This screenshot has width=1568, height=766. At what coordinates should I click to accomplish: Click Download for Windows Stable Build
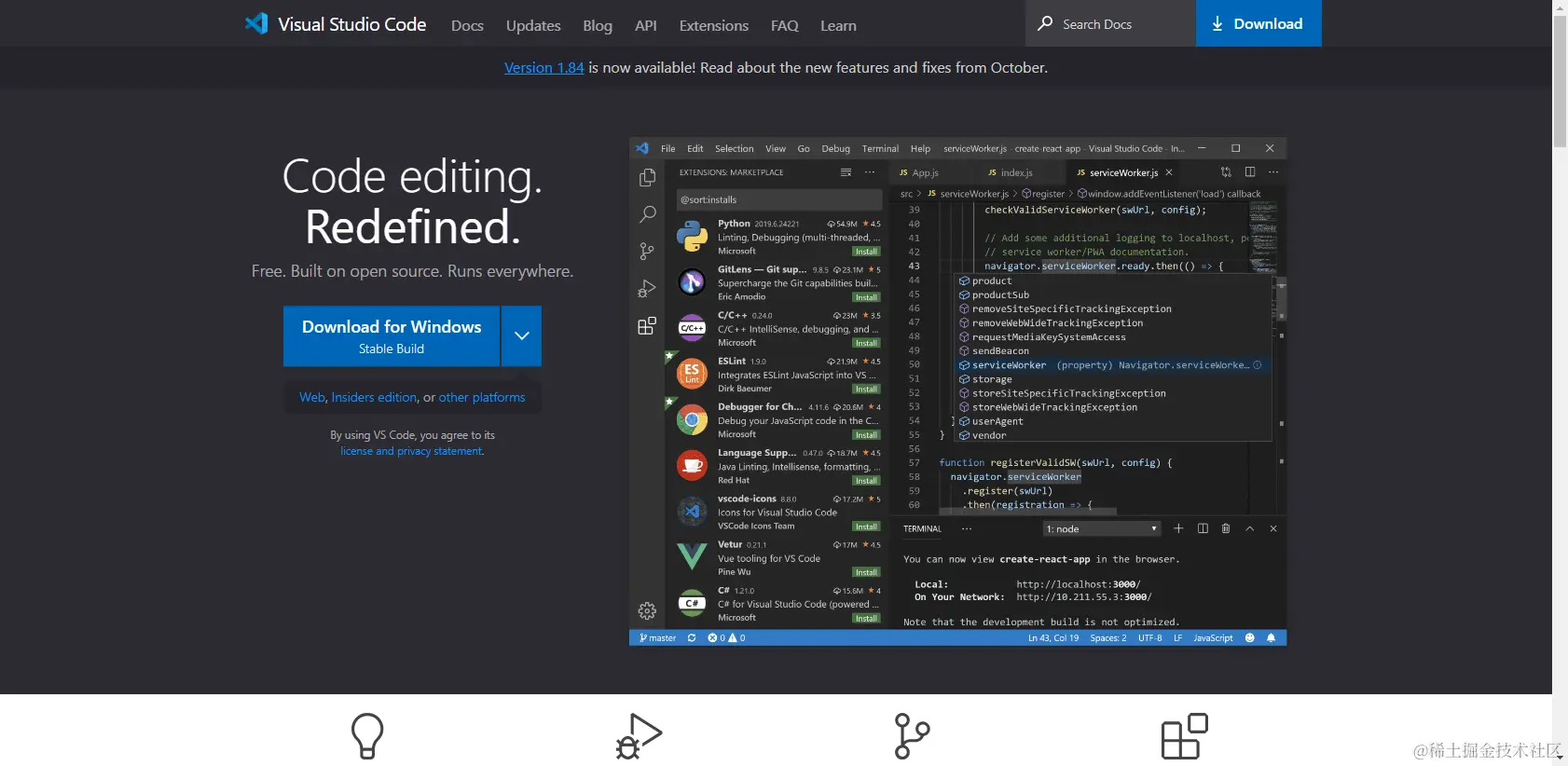(x=392, y=336)
